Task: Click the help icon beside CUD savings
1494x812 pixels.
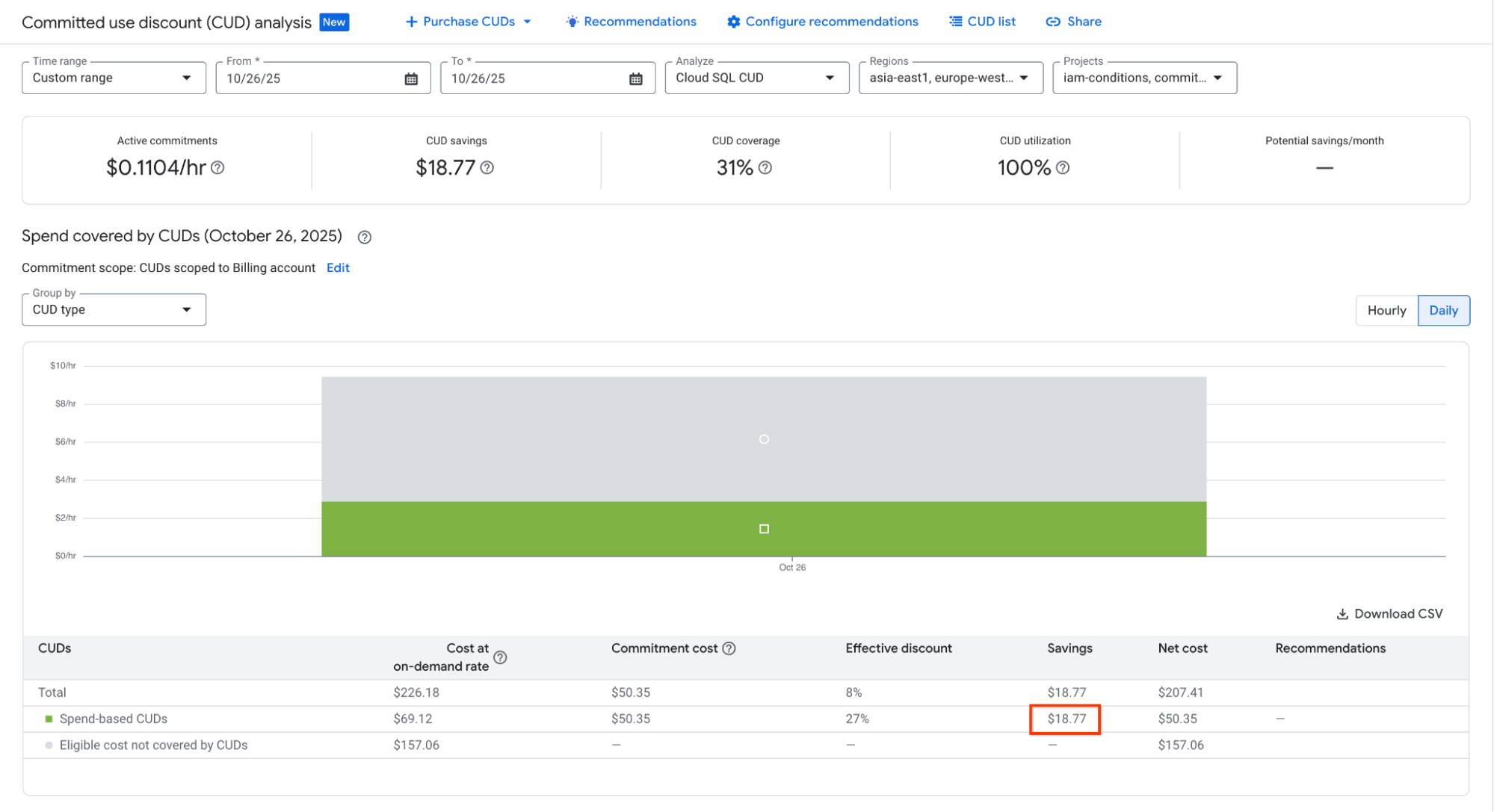Action: click(x=487, y=168)
